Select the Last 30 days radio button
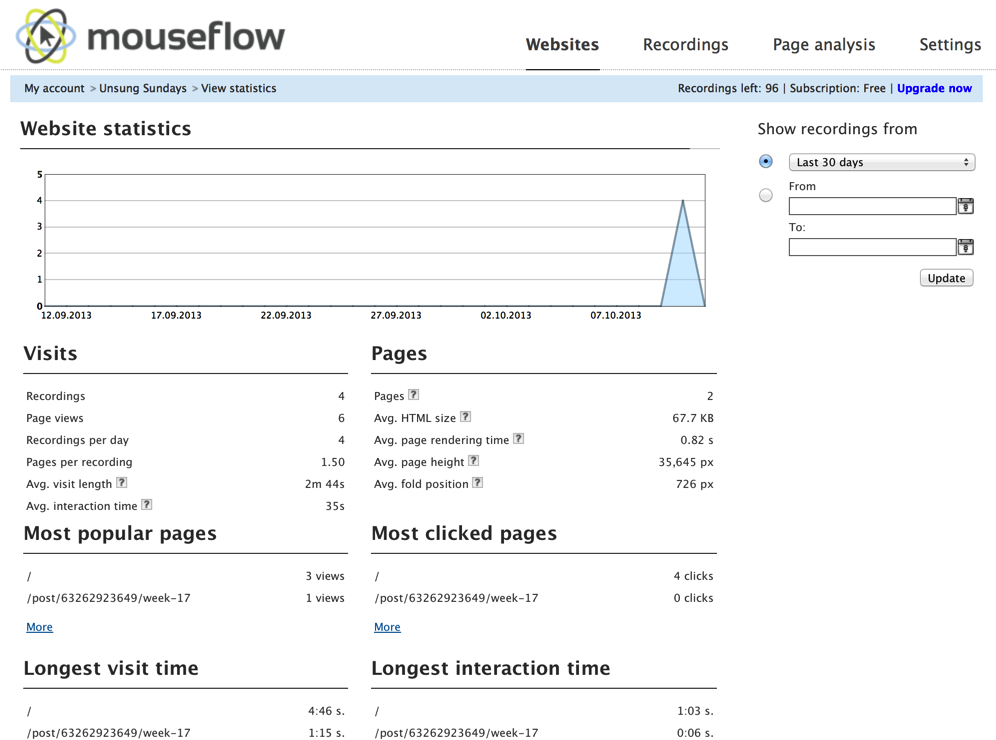 [x=766, y=161]
